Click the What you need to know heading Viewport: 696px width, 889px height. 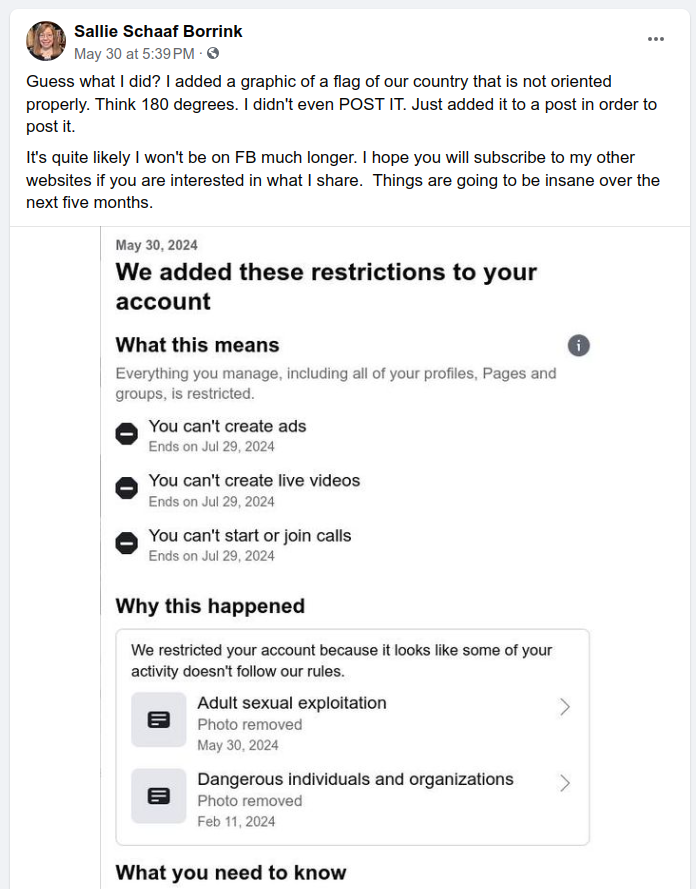tap(231, 872)
